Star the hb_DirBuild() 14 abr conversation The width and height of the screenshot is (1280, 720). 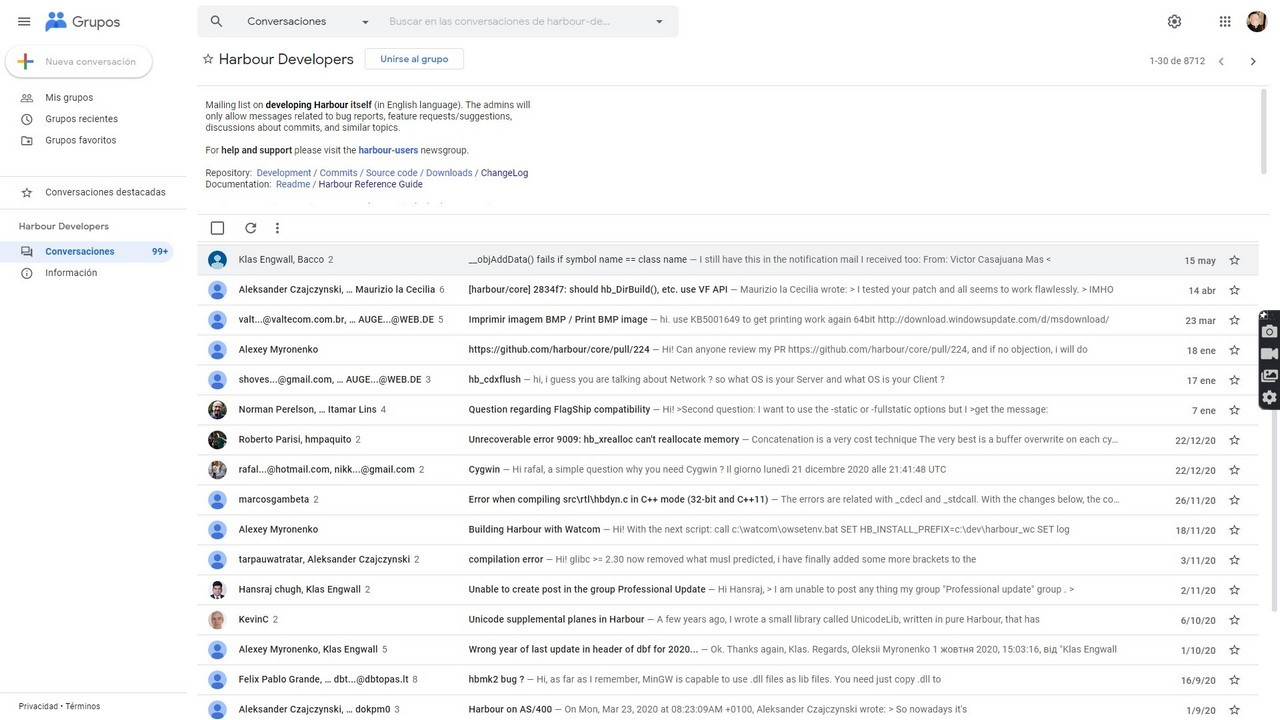[1234, 290]
